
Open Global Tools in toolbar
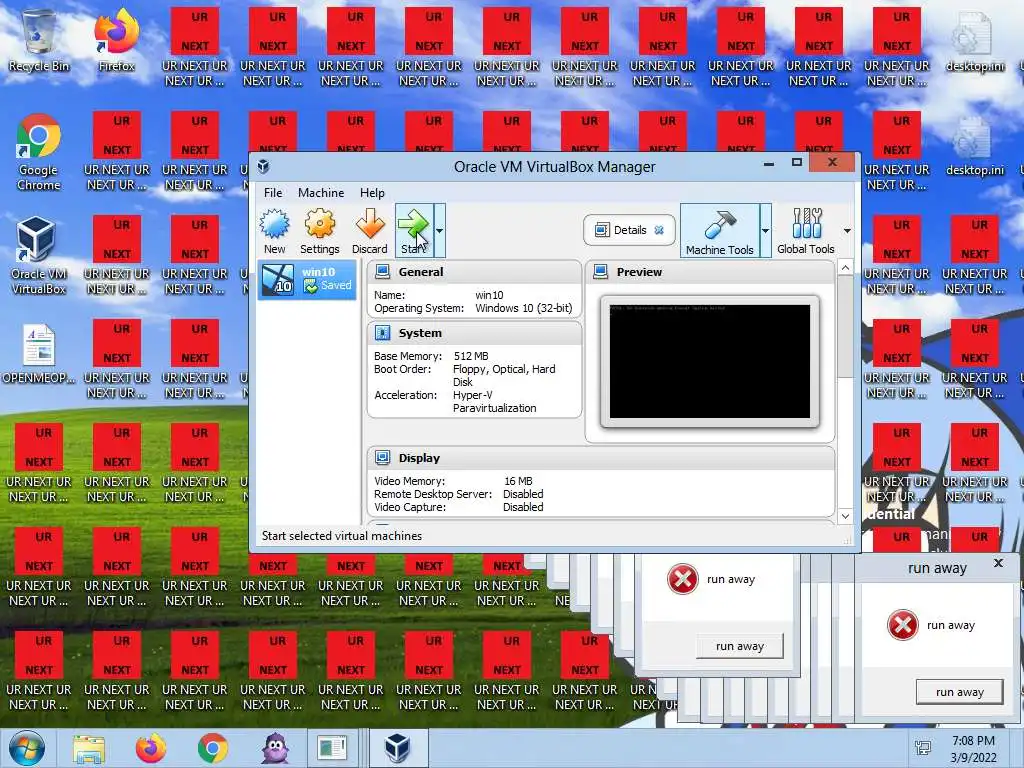tap(806, 231)
